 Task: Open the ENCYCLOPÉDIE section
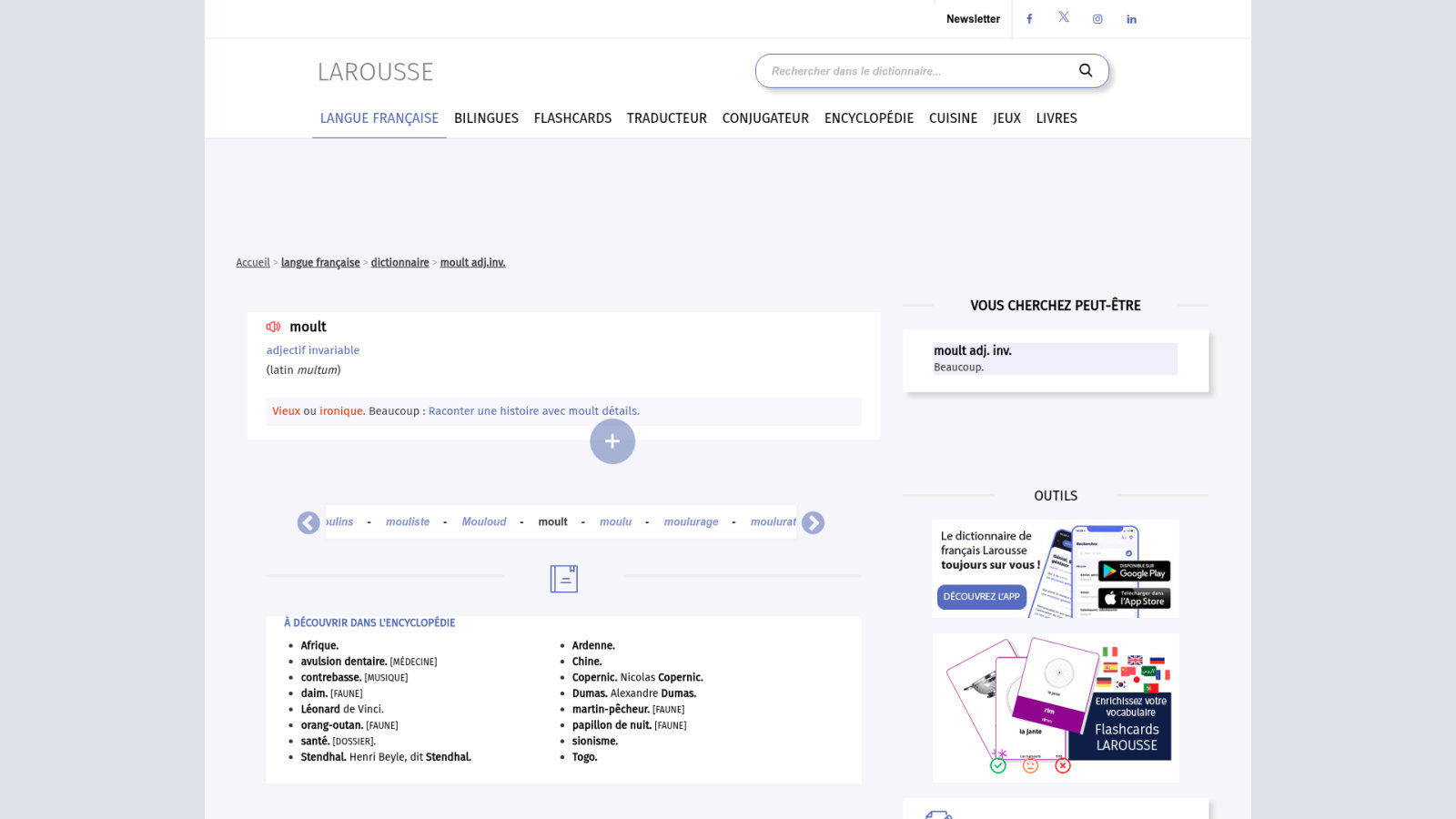[869, 118]
